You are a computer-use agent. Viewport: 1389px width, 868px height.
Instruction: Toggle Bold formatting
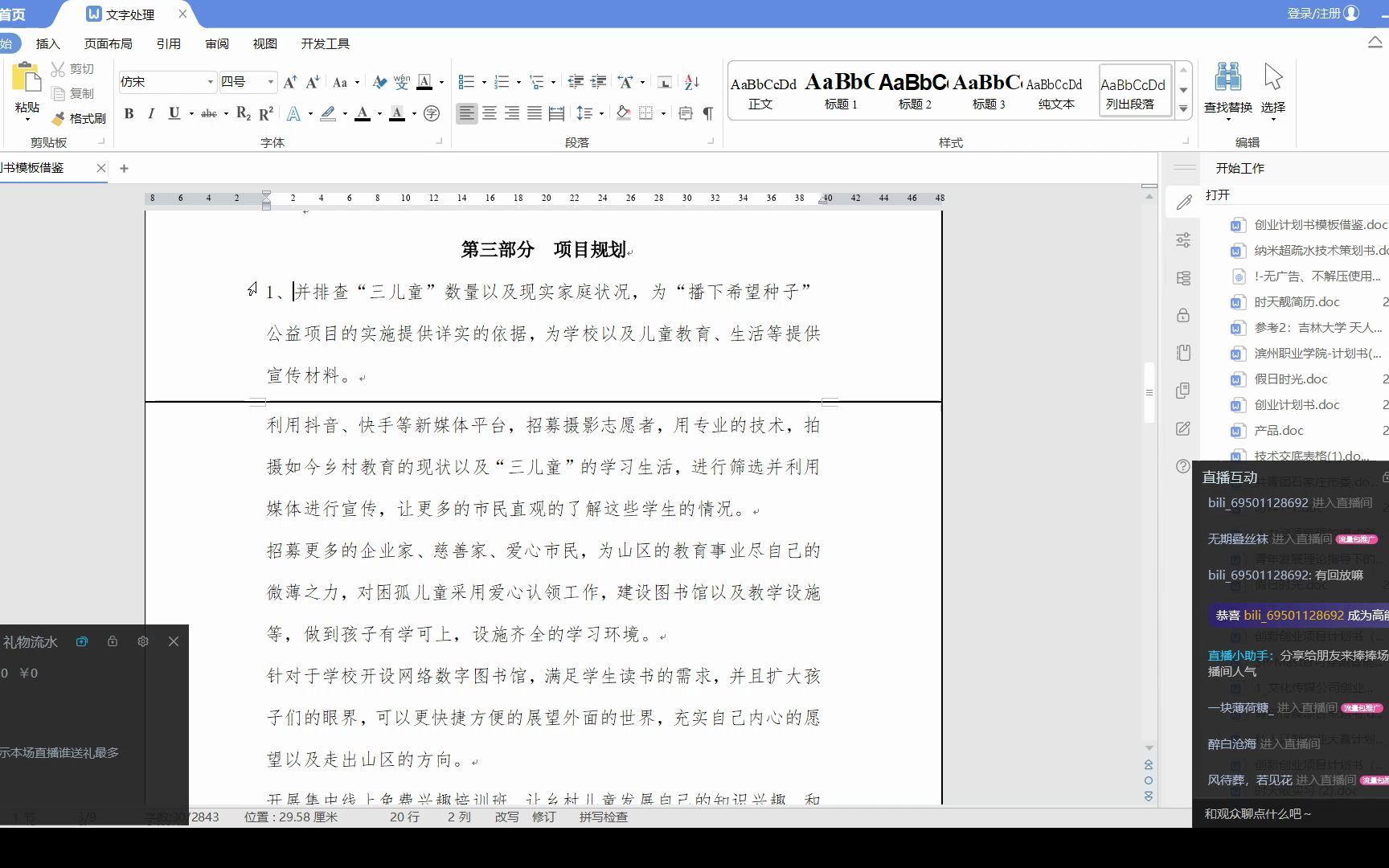point(129,114)
